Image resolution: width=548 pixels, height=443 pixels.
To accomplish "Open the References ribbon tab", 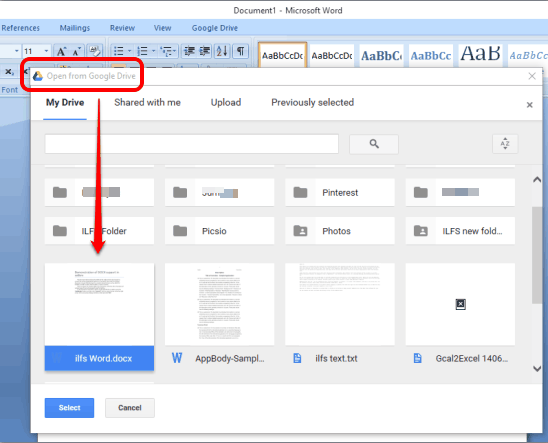I will tap(21, 28).
